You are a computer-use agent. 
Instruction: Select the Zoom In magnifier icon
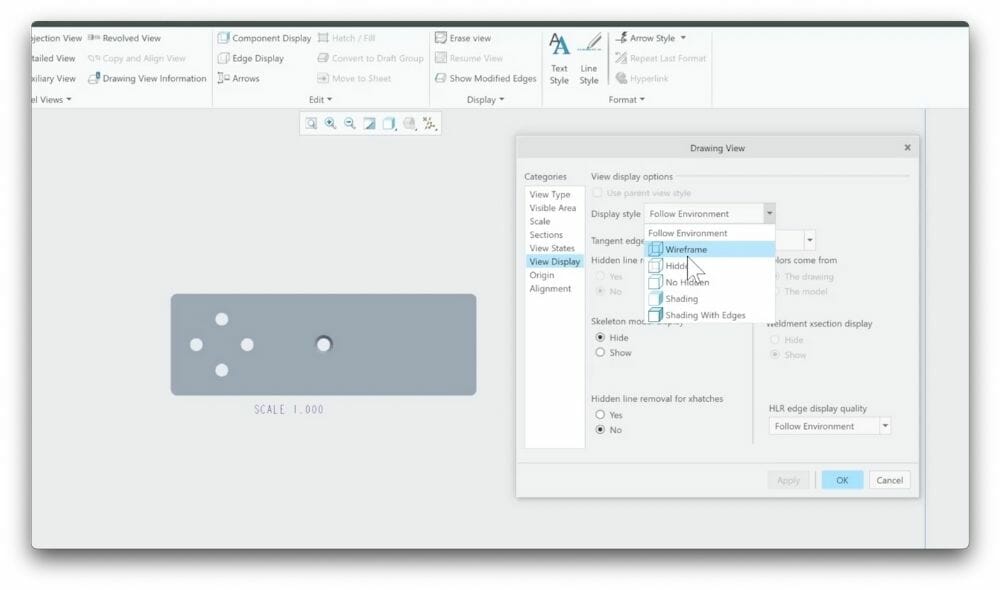click(x=330, y=123)
